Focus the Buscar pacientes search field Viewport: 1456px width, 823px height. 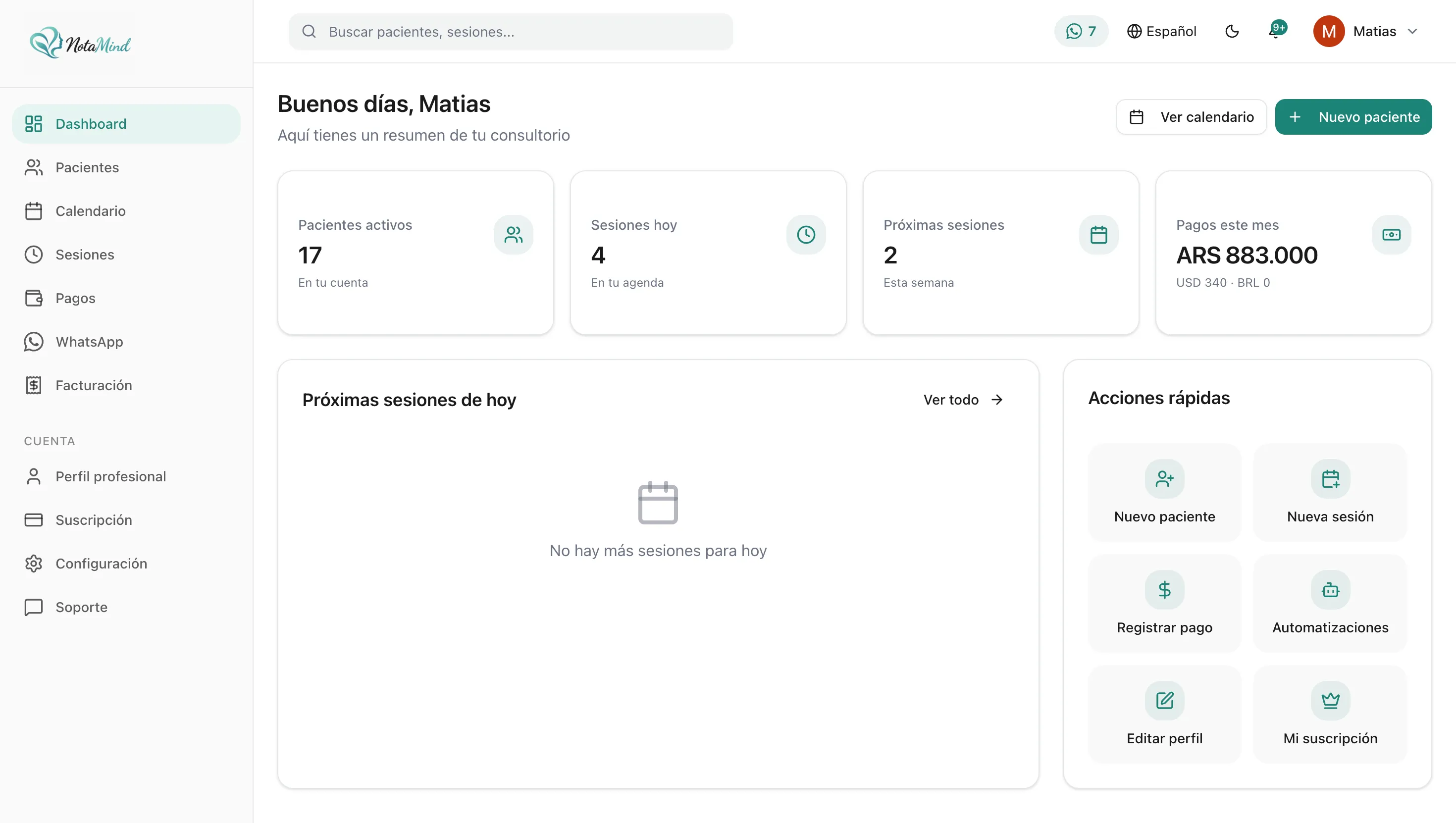[511, 32]
